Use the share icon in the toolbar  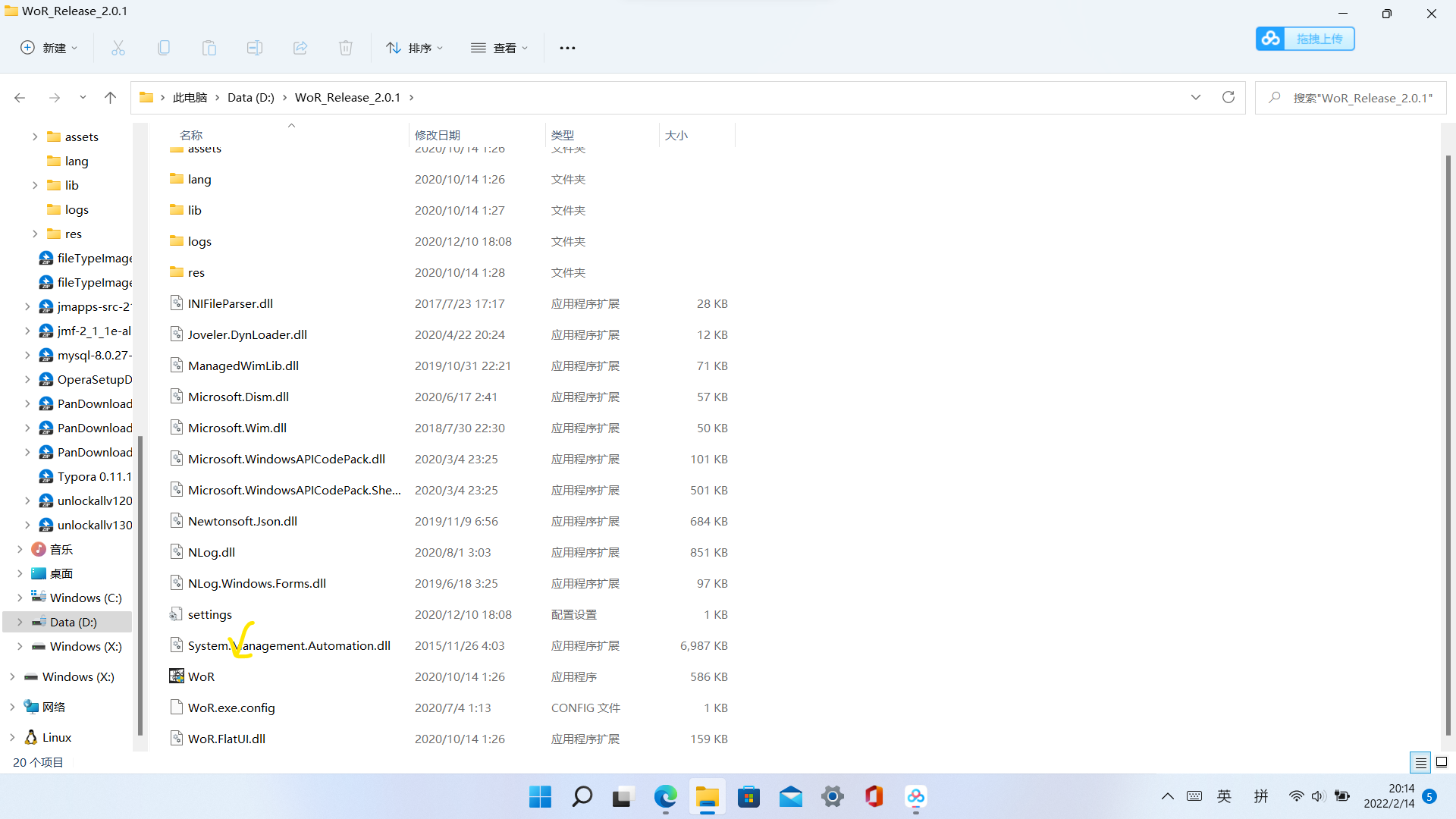click(300, 47)
